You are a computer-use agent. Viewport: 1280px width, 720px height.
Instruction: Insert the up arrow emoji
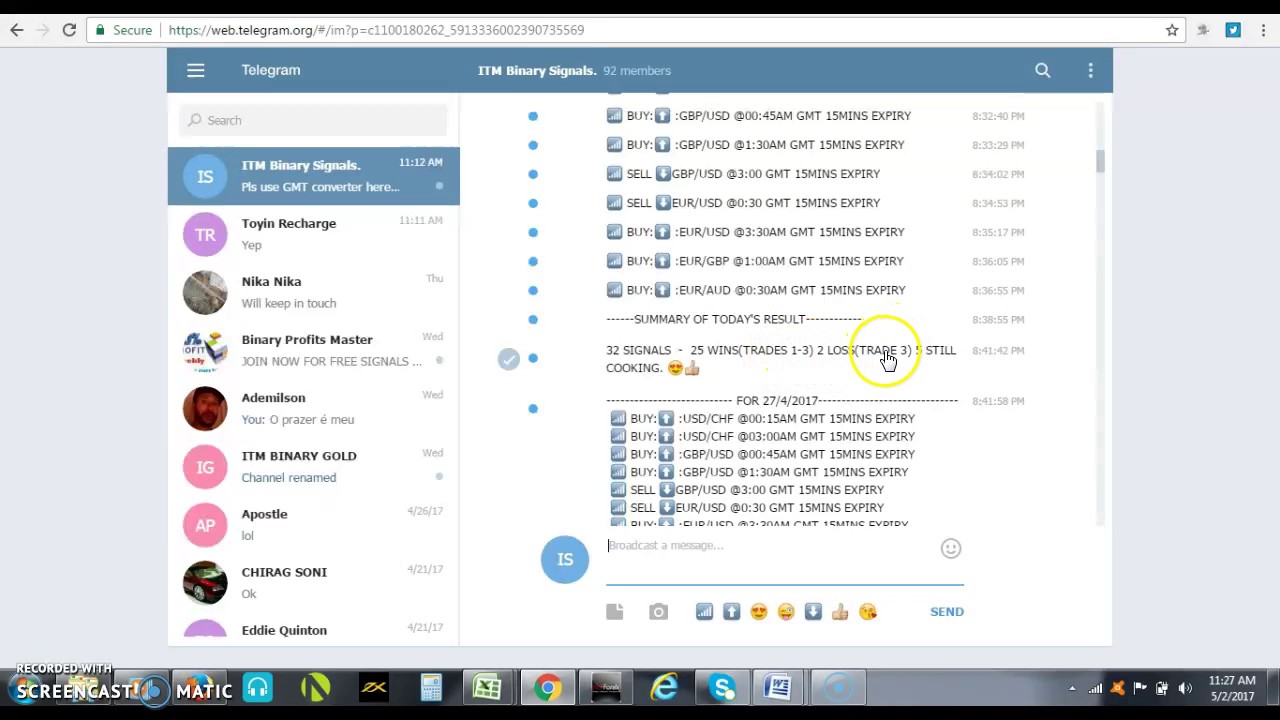tap(732, 612)
